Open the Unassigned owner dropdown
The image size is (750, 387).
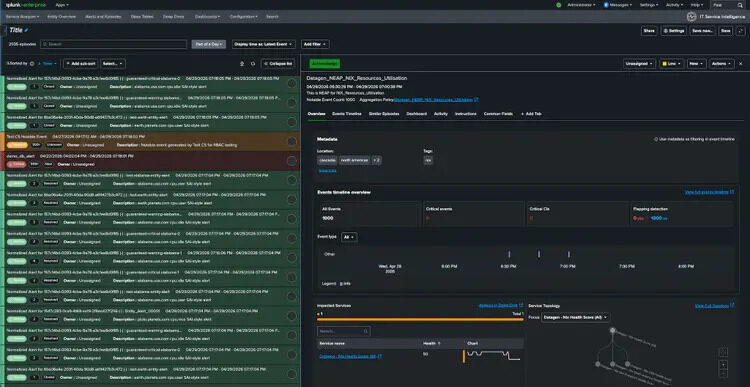[x=639, y=64]
